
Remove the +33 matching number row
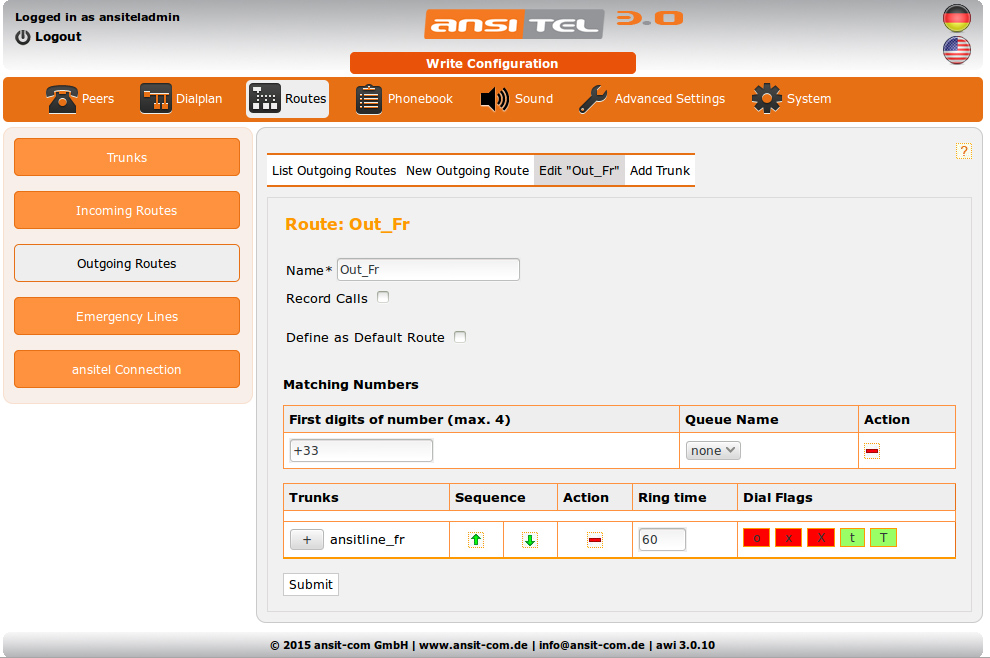click(x=872, y=451)
